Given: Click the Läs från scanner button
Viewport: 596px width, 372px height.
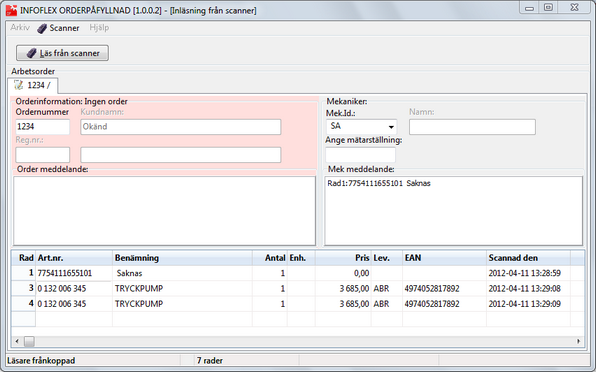Looking at the screenshot, I should pyautogui.click(x=62, y=53).
